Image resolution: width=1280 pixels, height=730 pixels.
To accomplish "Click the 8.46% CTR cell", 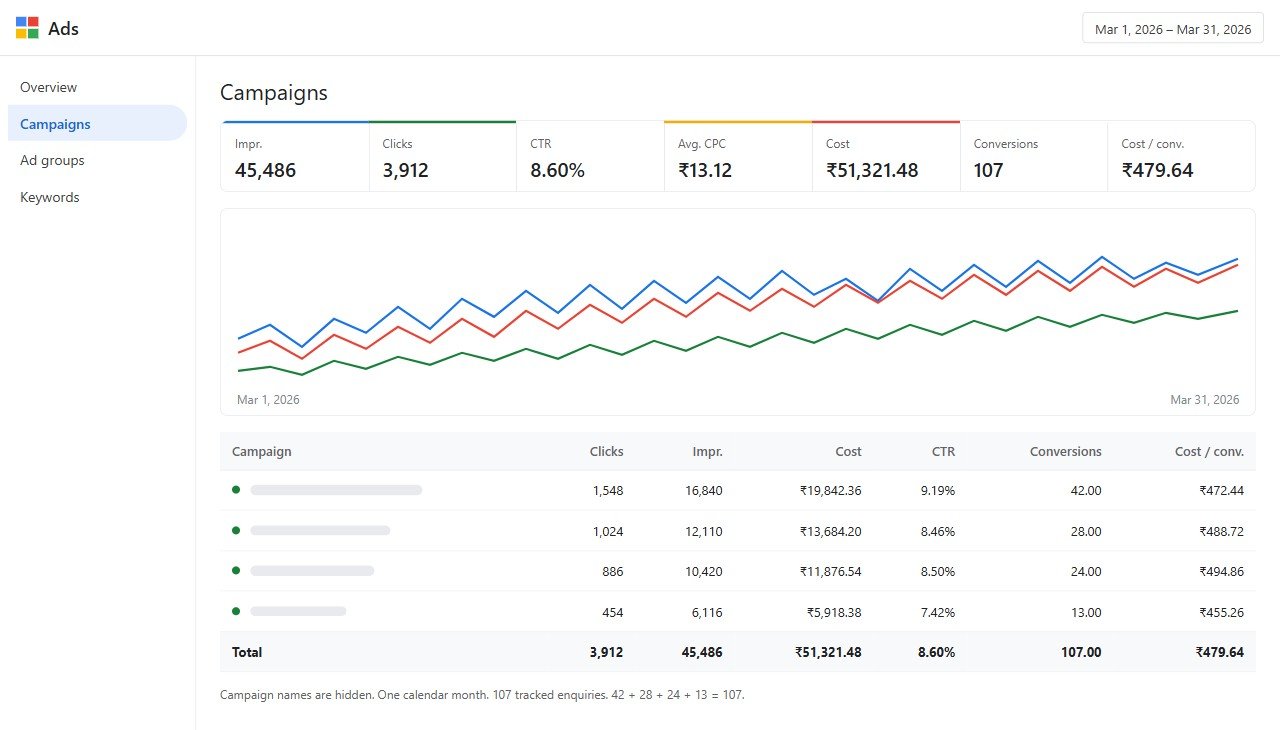I will [x=938, y=531].
